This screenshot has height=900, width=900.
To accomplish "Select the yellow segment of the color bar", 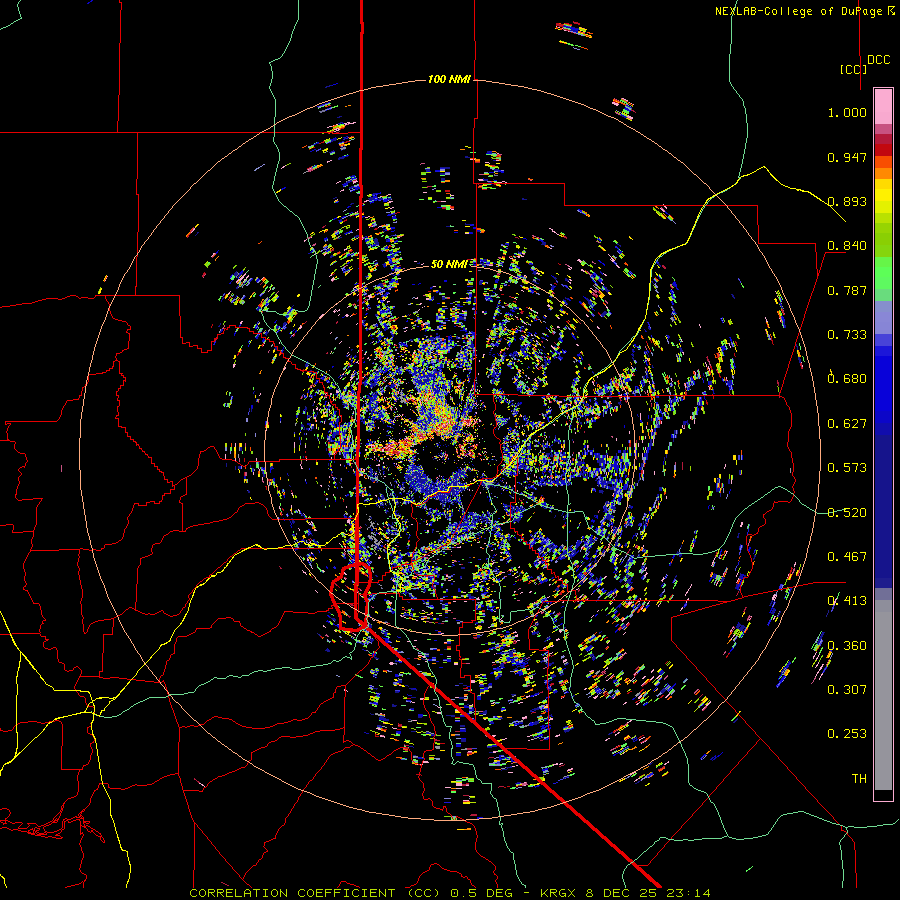I will pos(883,196).
